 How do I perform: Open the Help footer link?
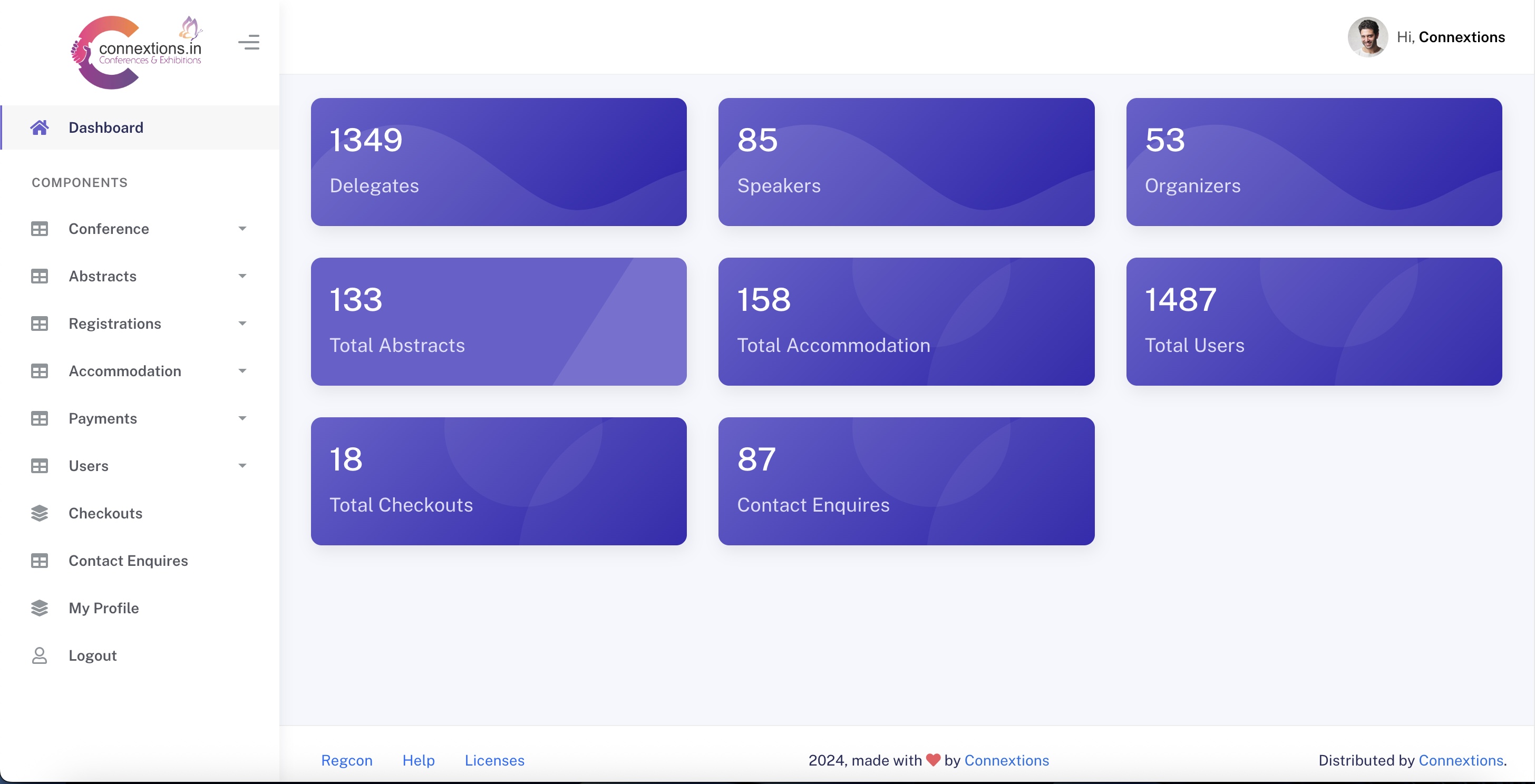[x=419, y=760]
